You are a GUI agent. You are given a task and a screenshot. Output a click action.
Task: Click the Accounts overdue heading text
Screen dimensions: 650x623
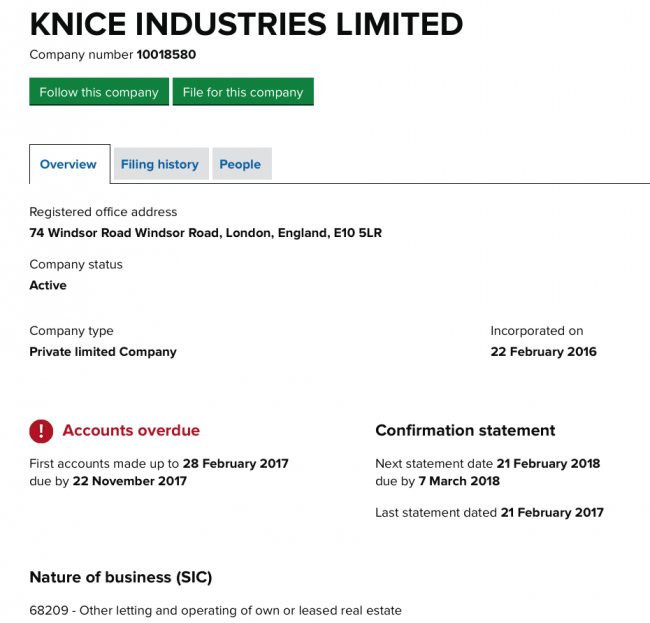(x=131, y=431)
